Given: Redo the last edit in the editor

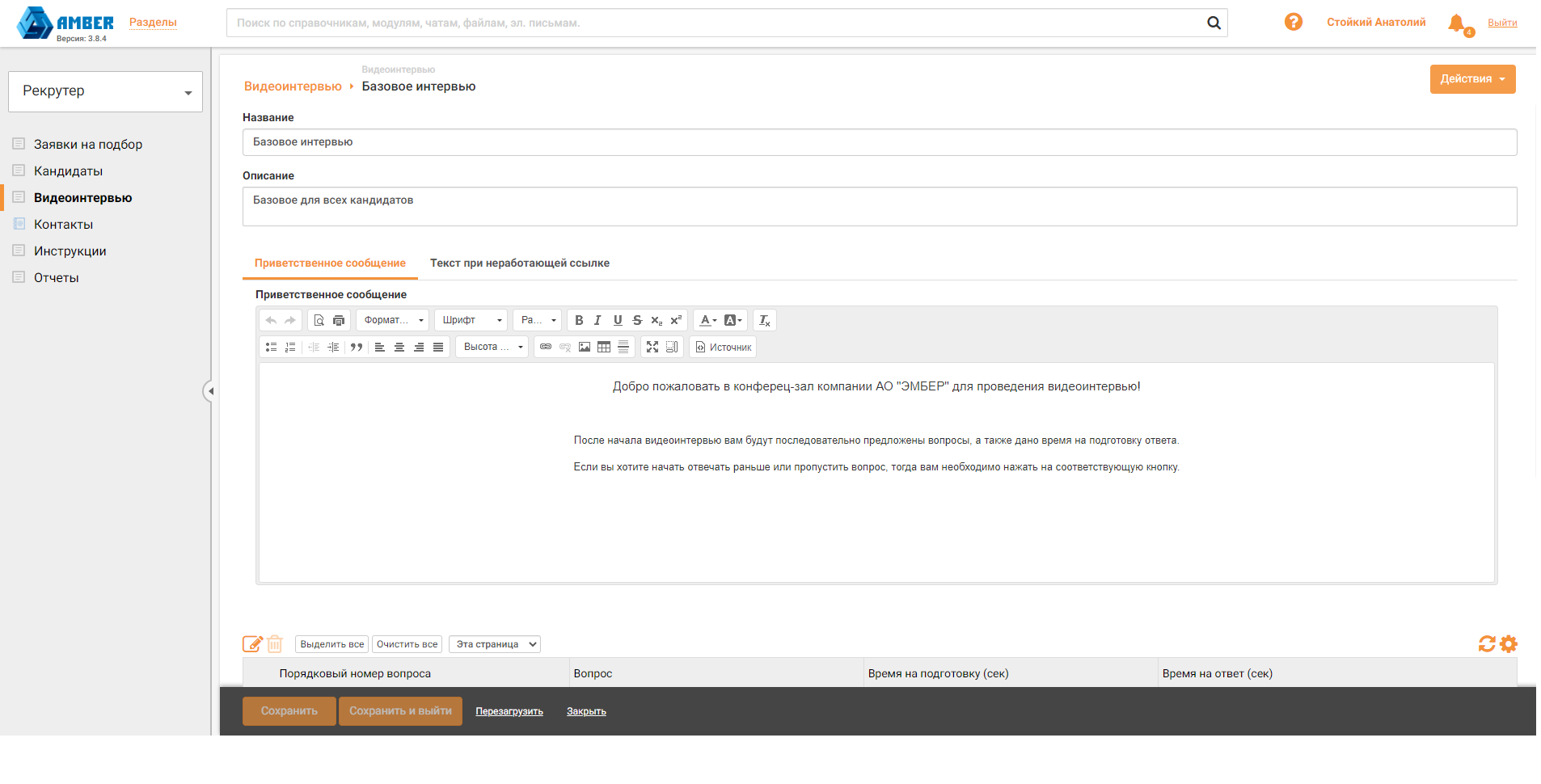Looking at the screenshot, I should (x=290, y=321).
